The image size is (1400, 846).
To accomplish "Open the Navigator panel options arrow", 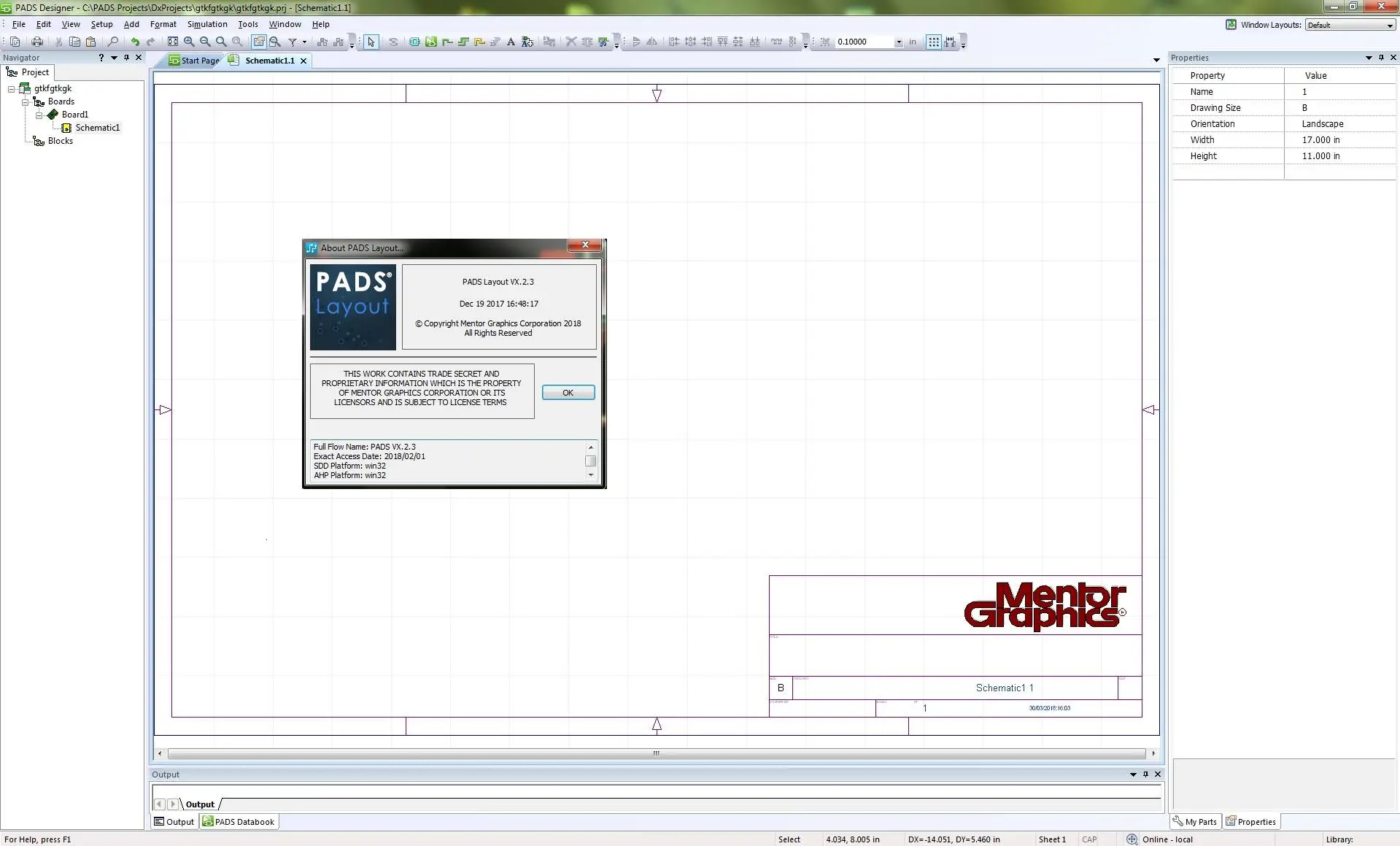I will tap(114, 58).
